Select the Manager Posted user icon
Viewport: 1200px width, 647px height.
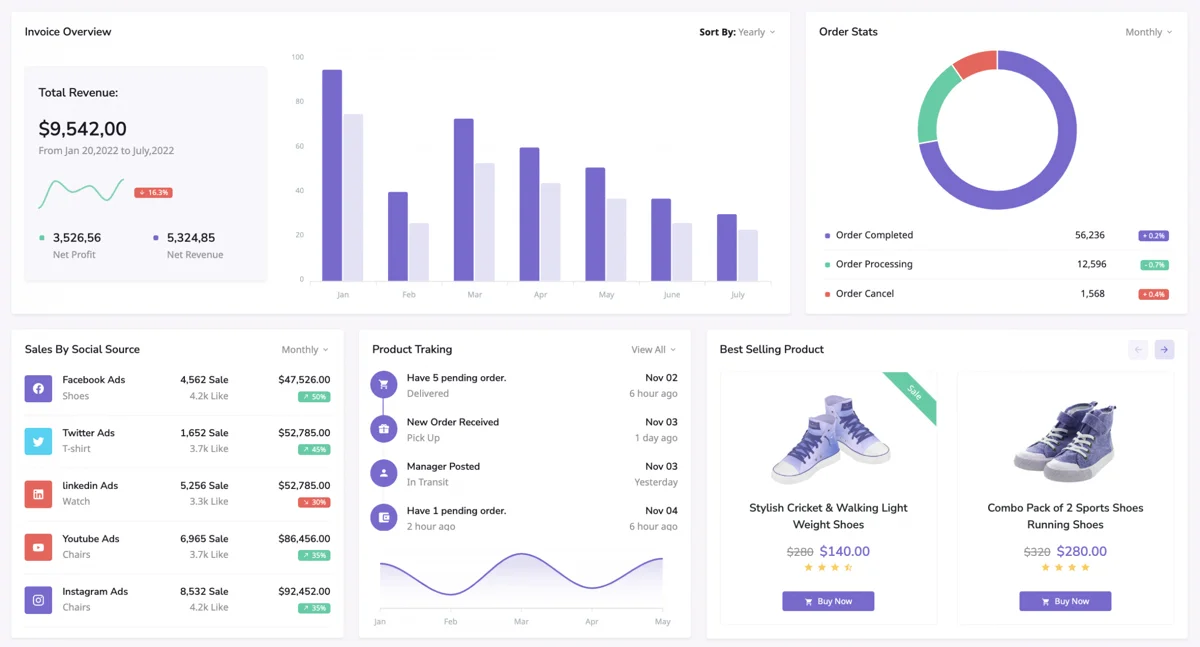point(383,473)
